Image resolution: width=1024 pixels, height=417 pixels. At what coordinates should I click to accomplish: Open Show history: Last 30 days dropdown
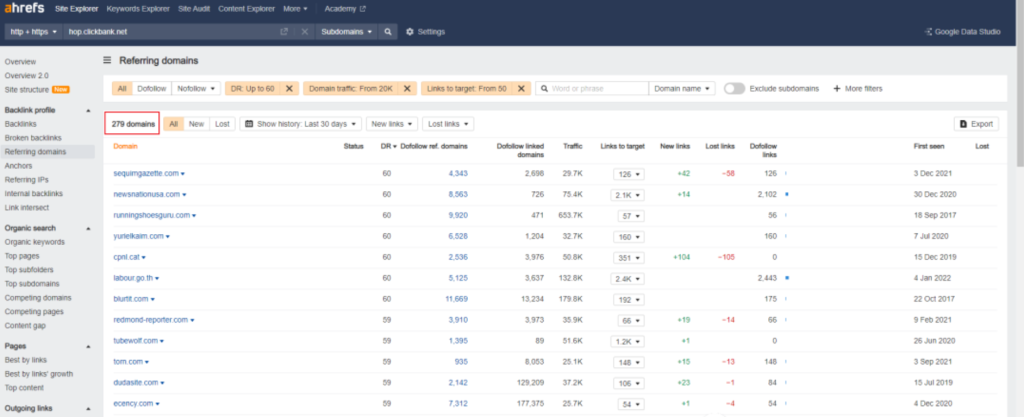coord(300,124)
